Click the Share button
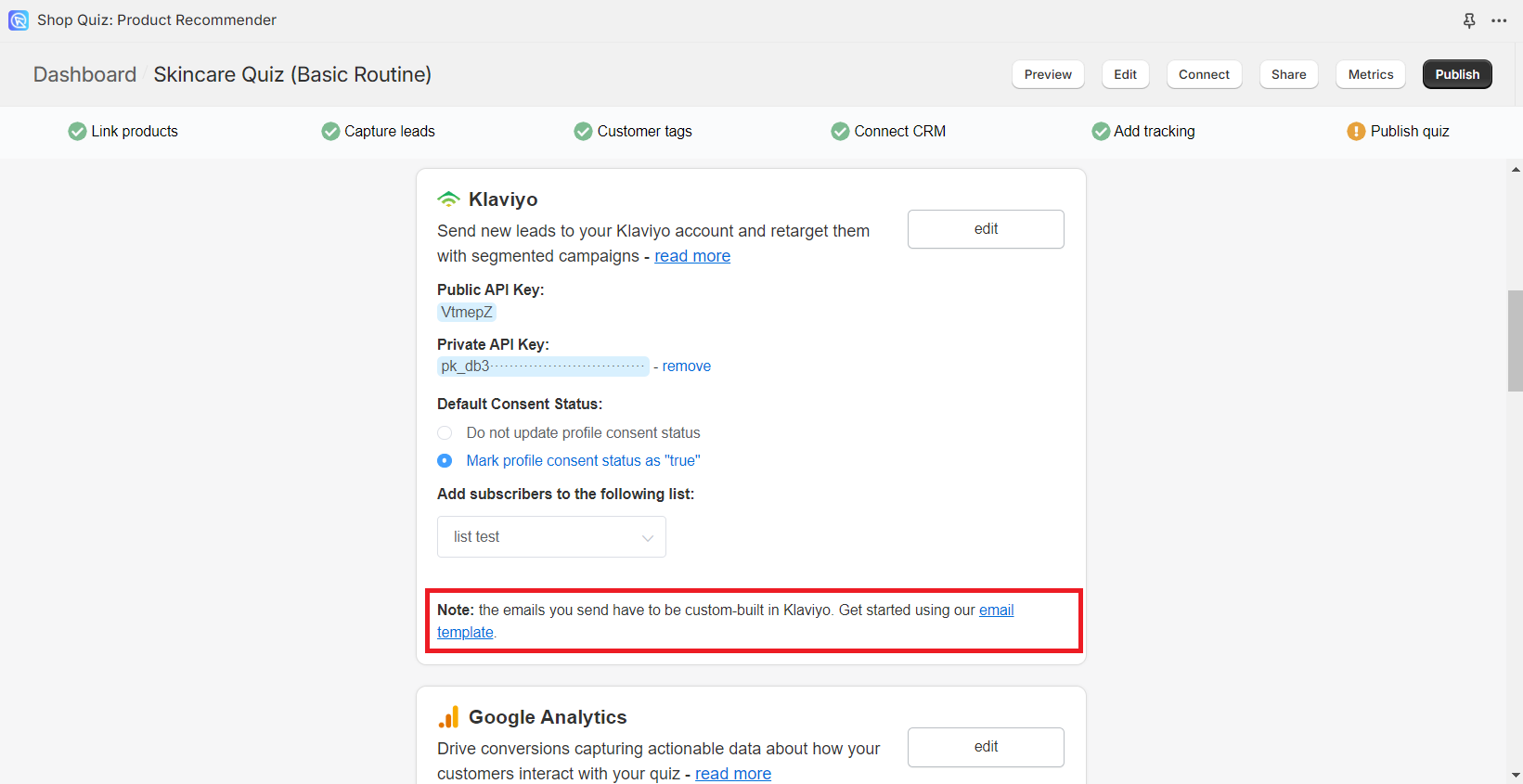 coord(1288,74)
